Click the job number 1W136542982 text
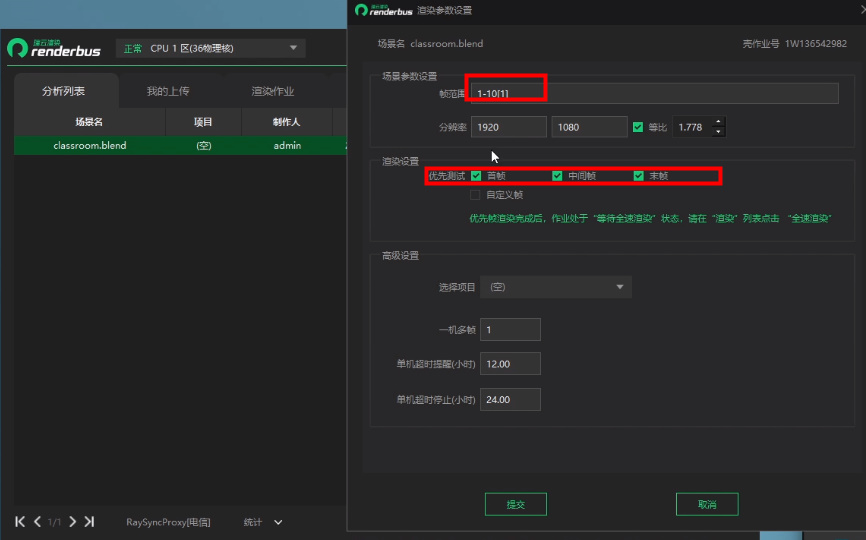 [816, 44]
